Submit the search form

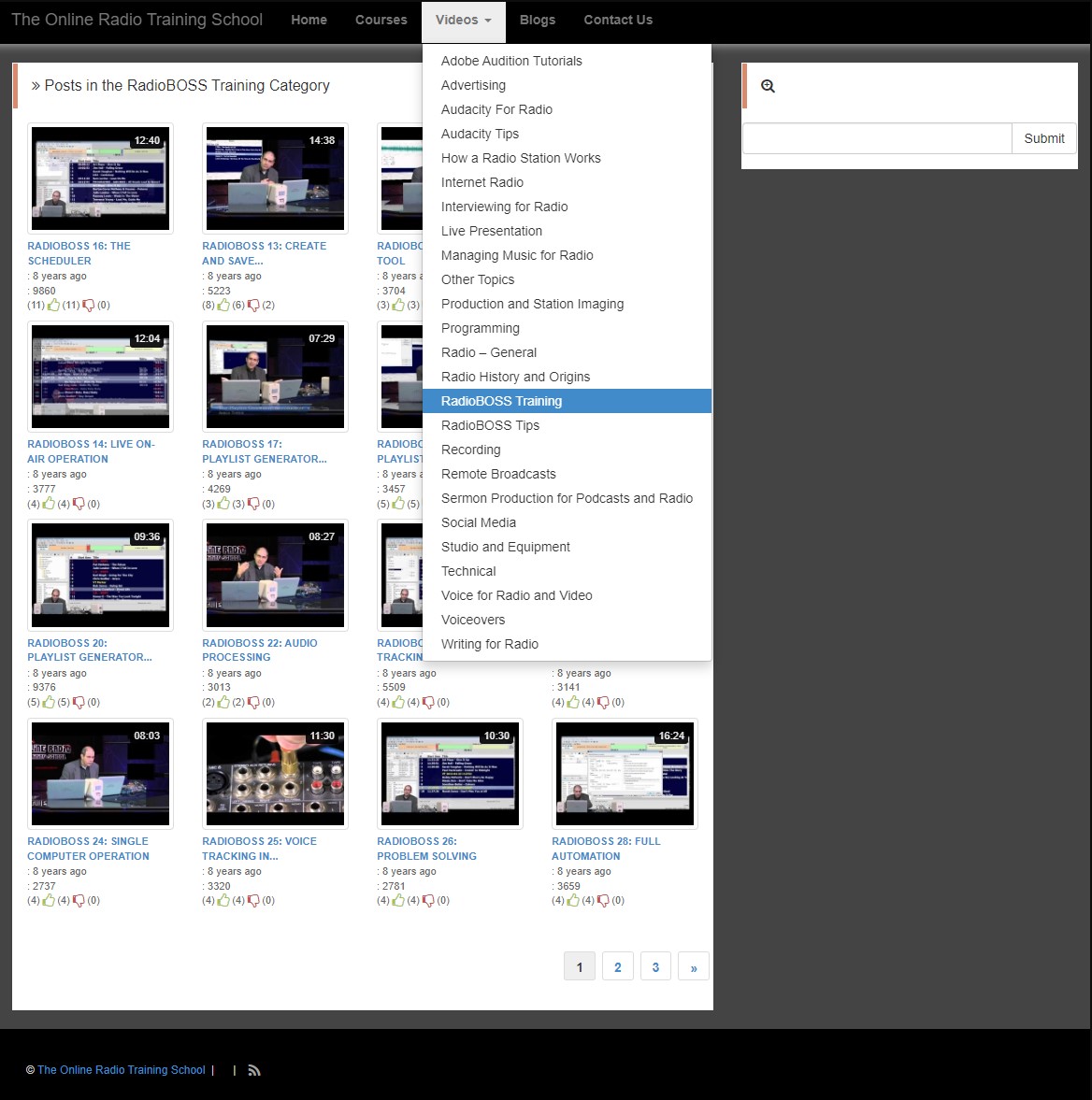pos(1044,139)
